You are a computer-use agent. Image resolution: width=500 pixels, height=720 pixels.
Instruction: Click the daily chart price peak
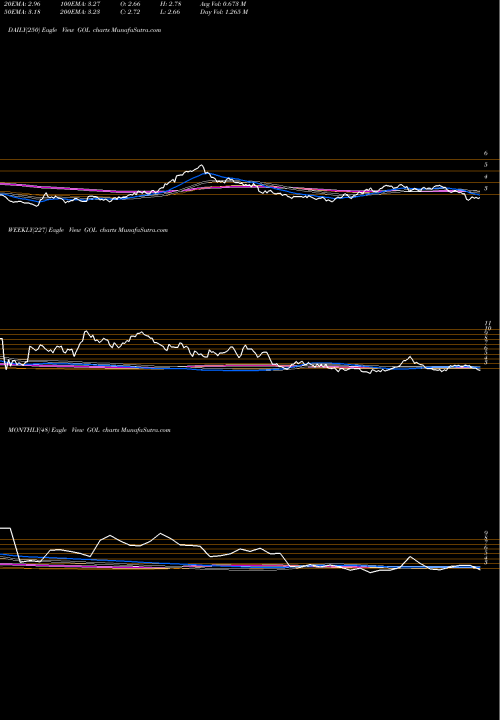pos(201,165)
